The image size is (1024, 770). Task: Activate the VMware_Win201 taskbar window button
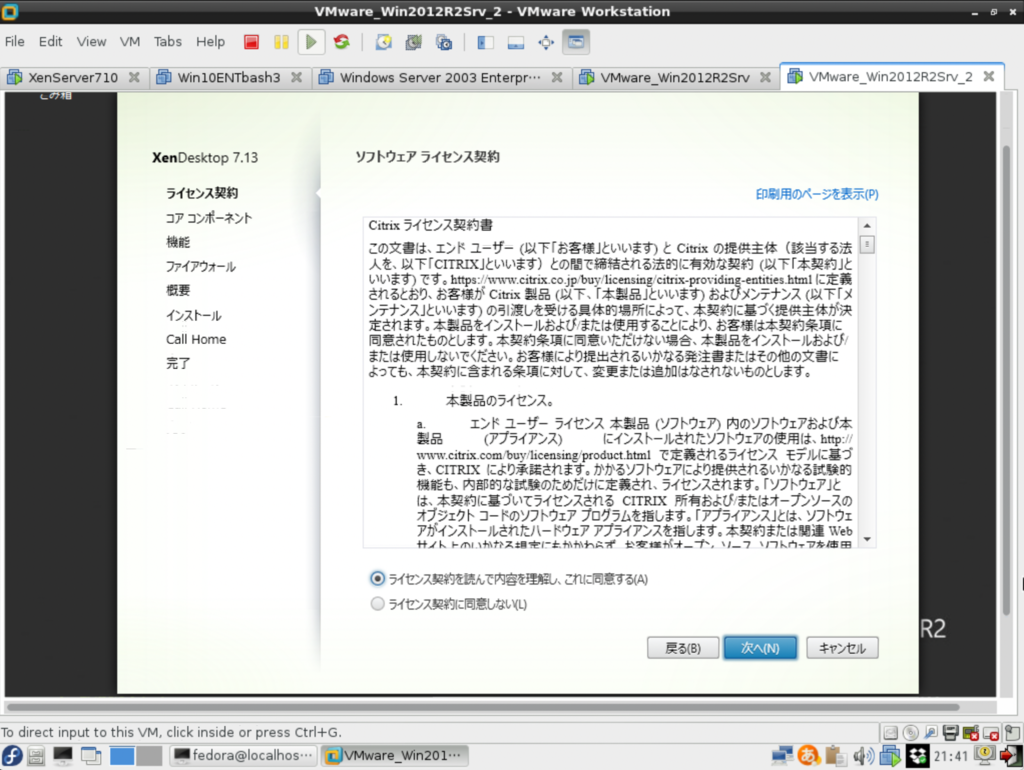point(395,756)
